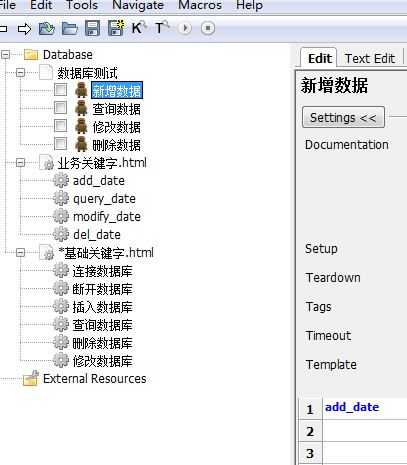Tick the checkbox for 查询数据 test
The image size is (407, 465).
click(x=60, y=108)
